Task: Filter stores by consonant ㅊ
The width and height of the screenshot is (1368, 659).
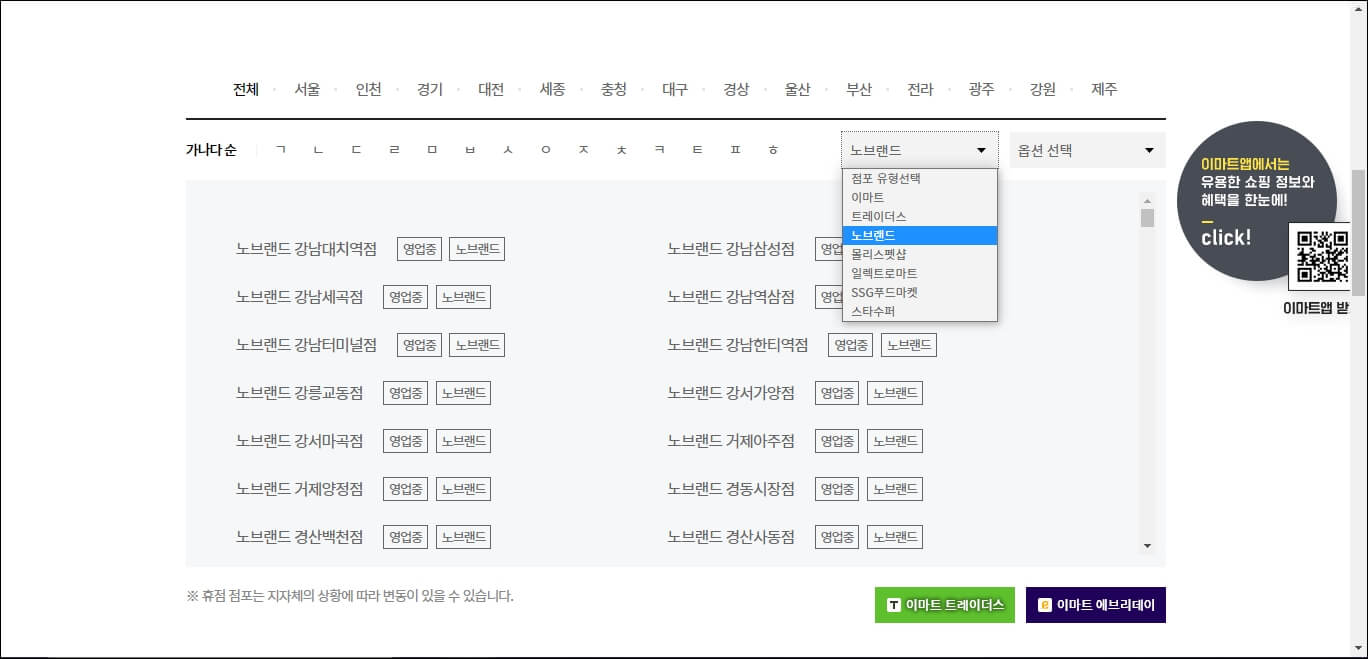Action: 621,150
